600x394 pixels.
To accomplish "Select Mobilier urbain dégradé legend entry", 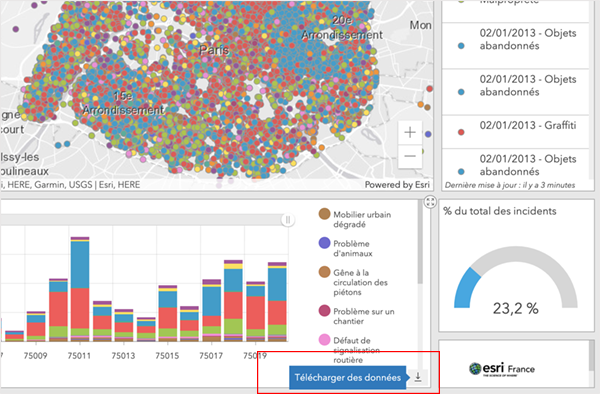I will tap(355, 219).
